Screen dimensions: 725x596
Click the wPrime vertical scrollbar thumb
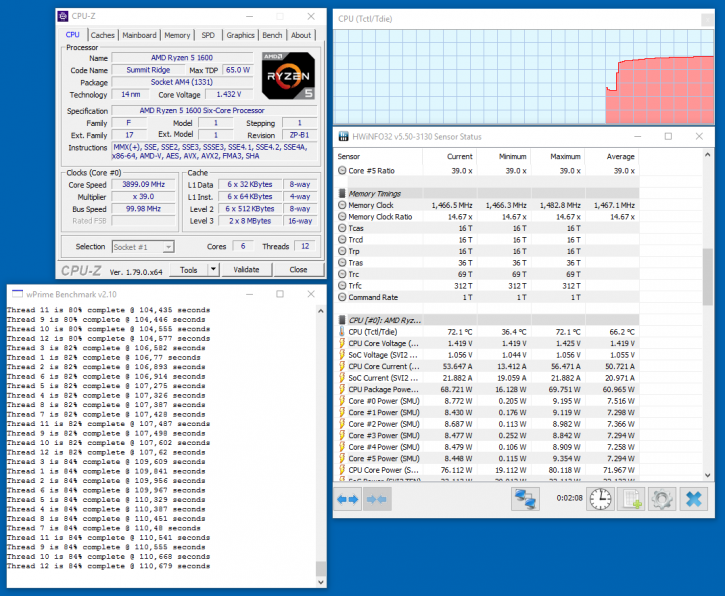[321, 568]
